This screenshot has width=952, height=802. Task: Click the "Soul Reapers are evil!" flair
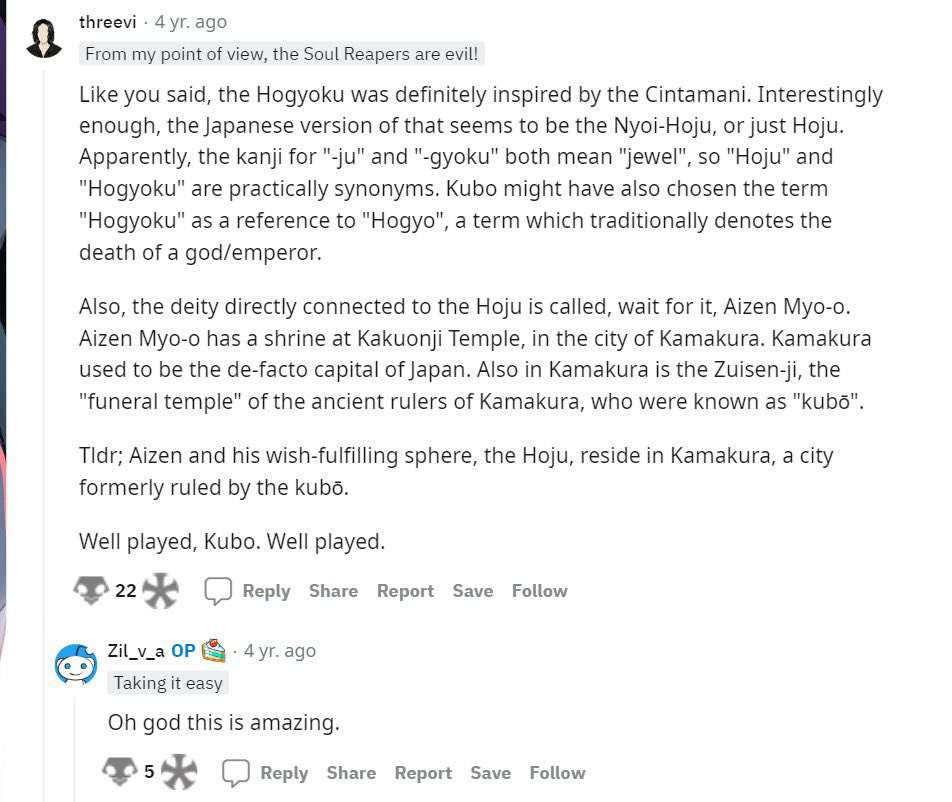(x=282, y=54)
